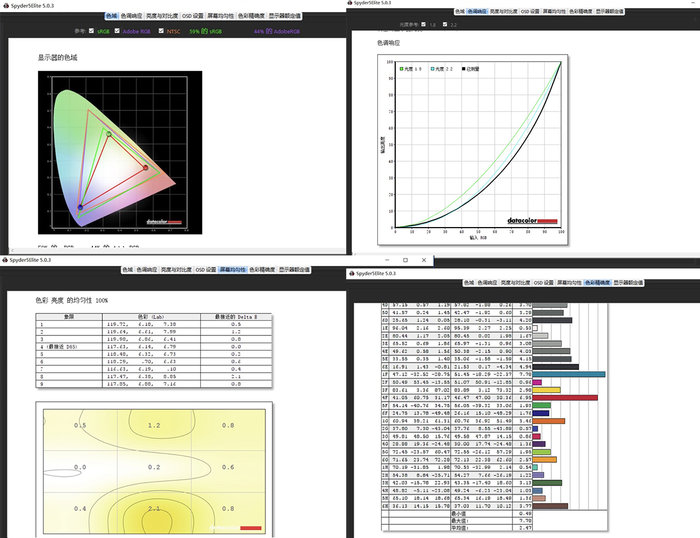Click the CIE gamut diagram image
The height and width of the screenshot is (538, 700).
pos(120,152)
